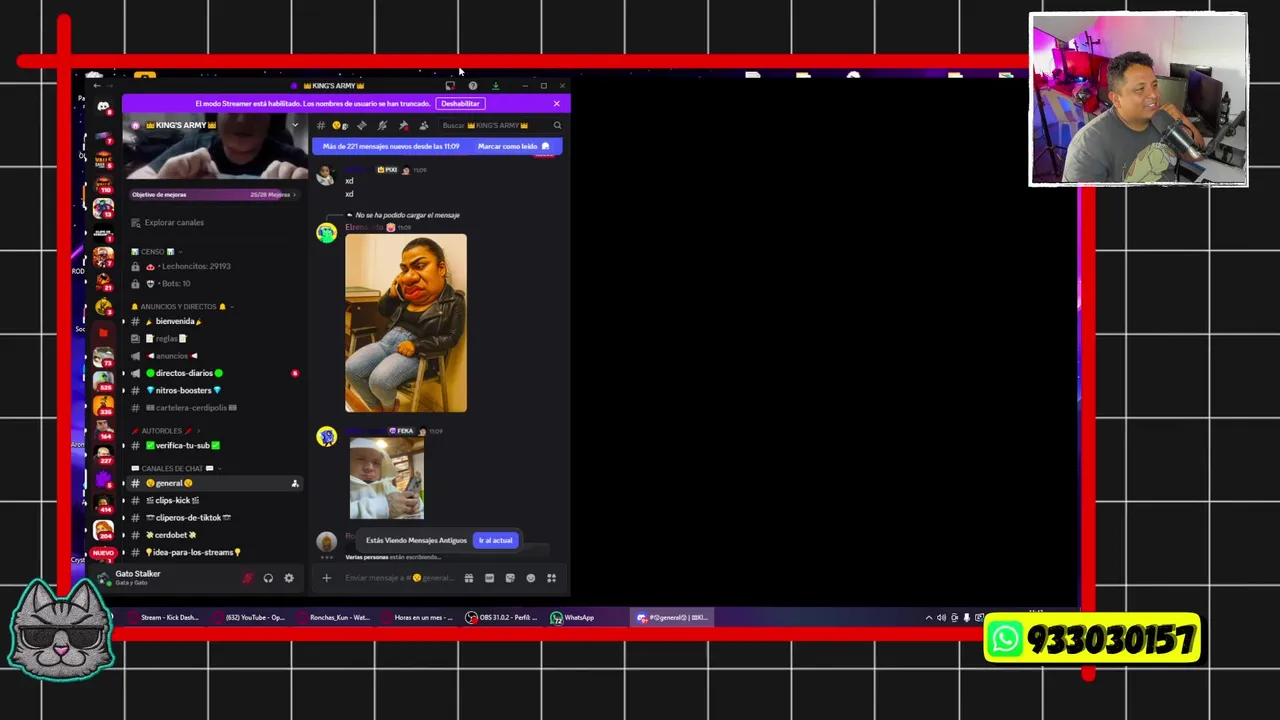This screenshot has height=720, width=1280.
Task: Switch to Horas en un mes taskbar tab
Action: (418, 617)
